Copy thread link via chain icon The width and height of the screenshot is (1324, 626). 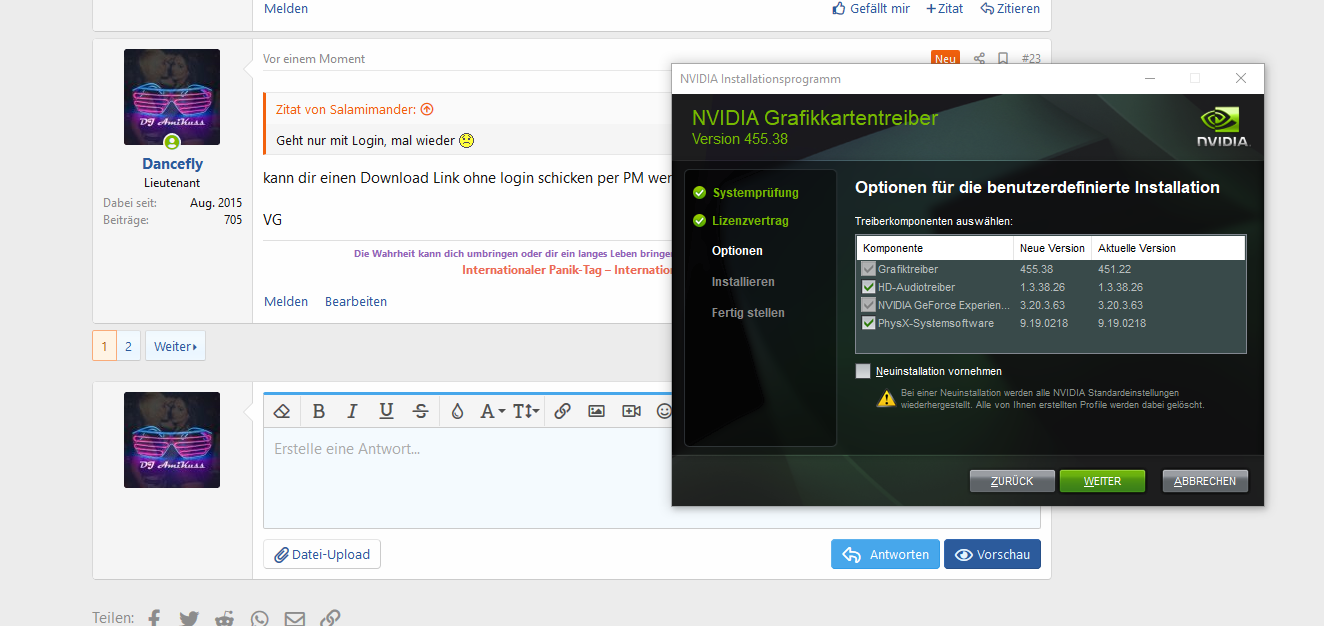click(330, 619)
